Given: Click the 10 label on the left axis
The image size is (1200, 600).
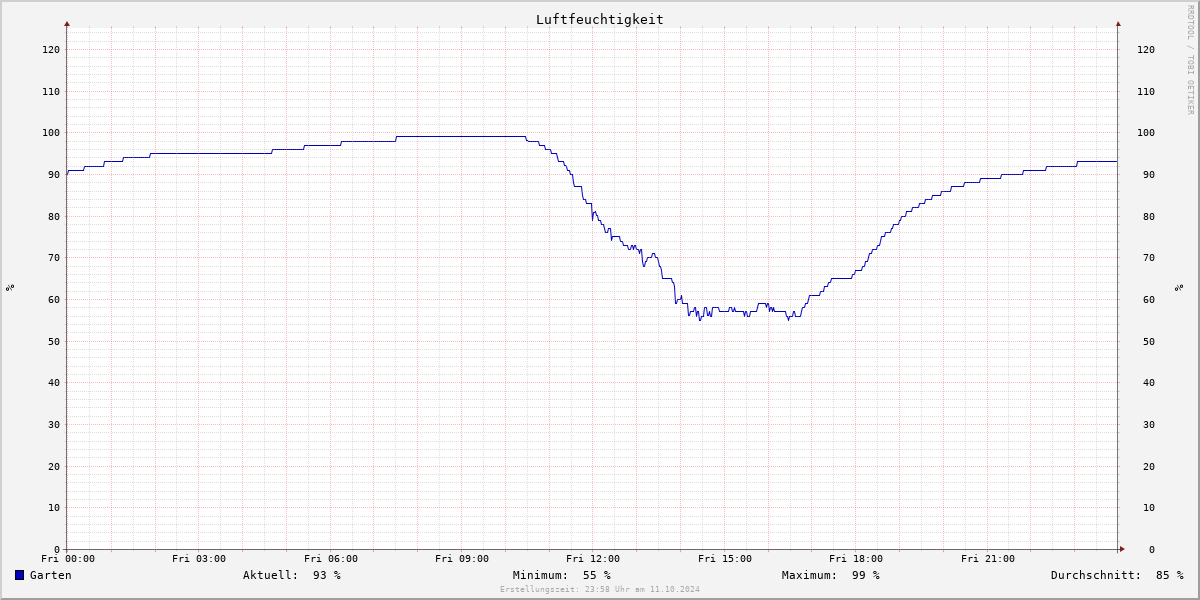Looking at the screenshot, I should click(x=54, y=507).
